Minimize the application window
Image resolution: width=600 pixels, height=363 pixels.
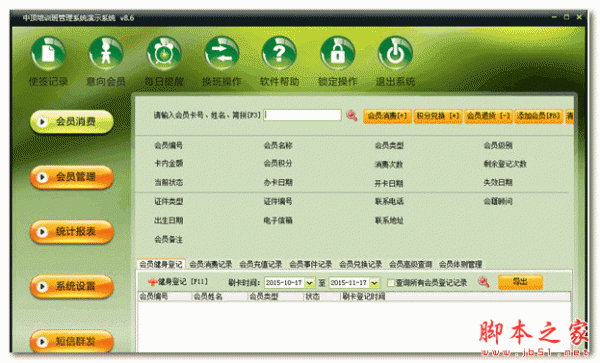tap(554, 17)
